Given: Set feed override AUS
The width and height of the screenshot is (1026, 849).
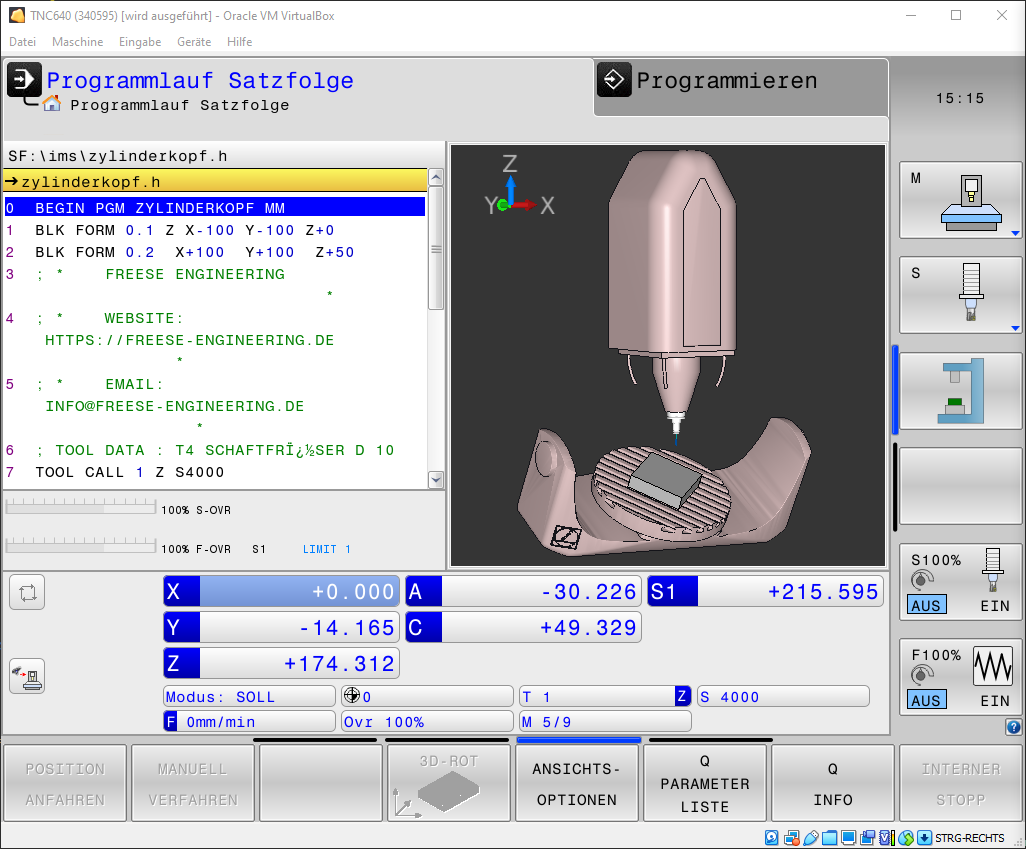Looking at the screenshot, I should pyautogui.click(x=925, y=700).
